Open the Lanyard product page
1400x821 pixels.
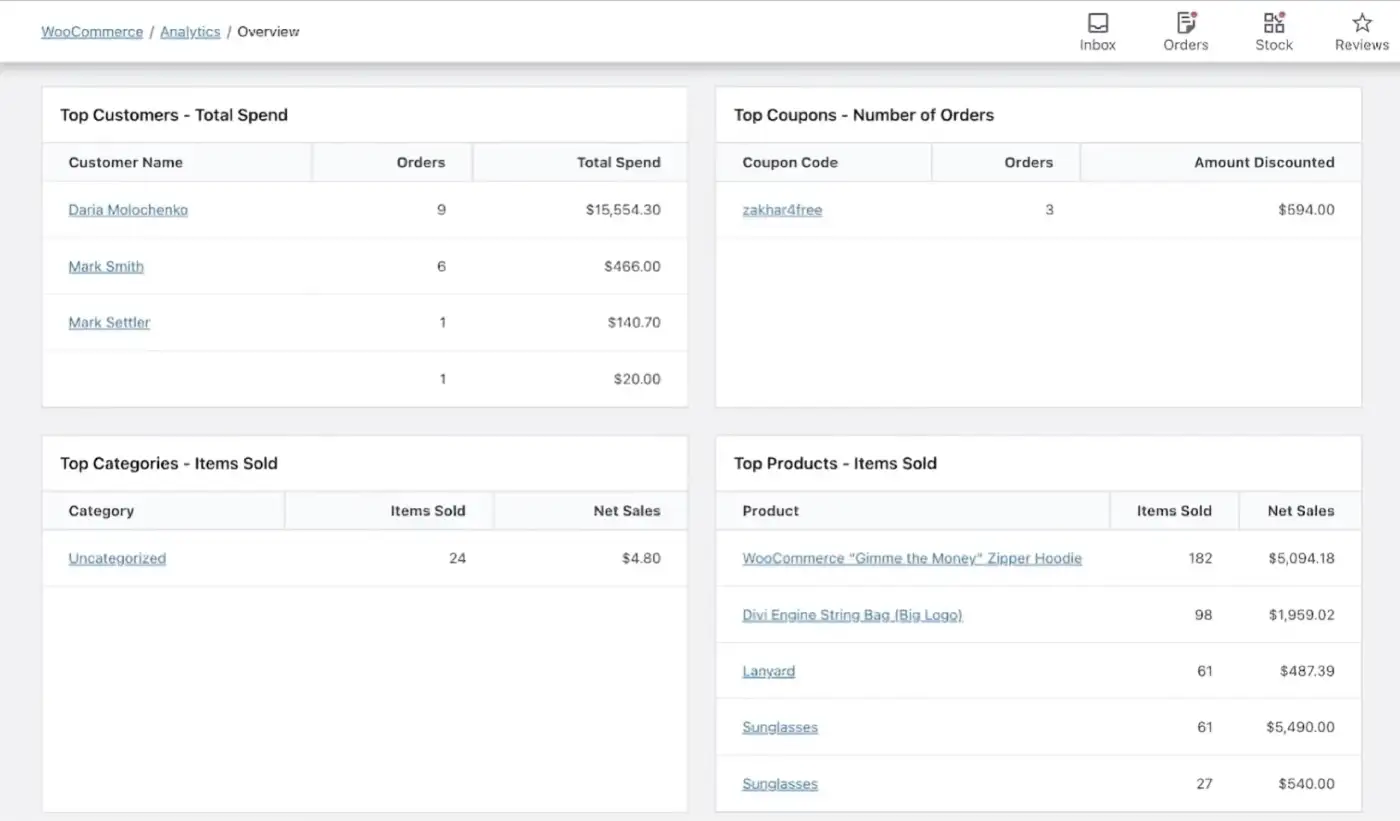pyautogui.click(x=768, y=671)
